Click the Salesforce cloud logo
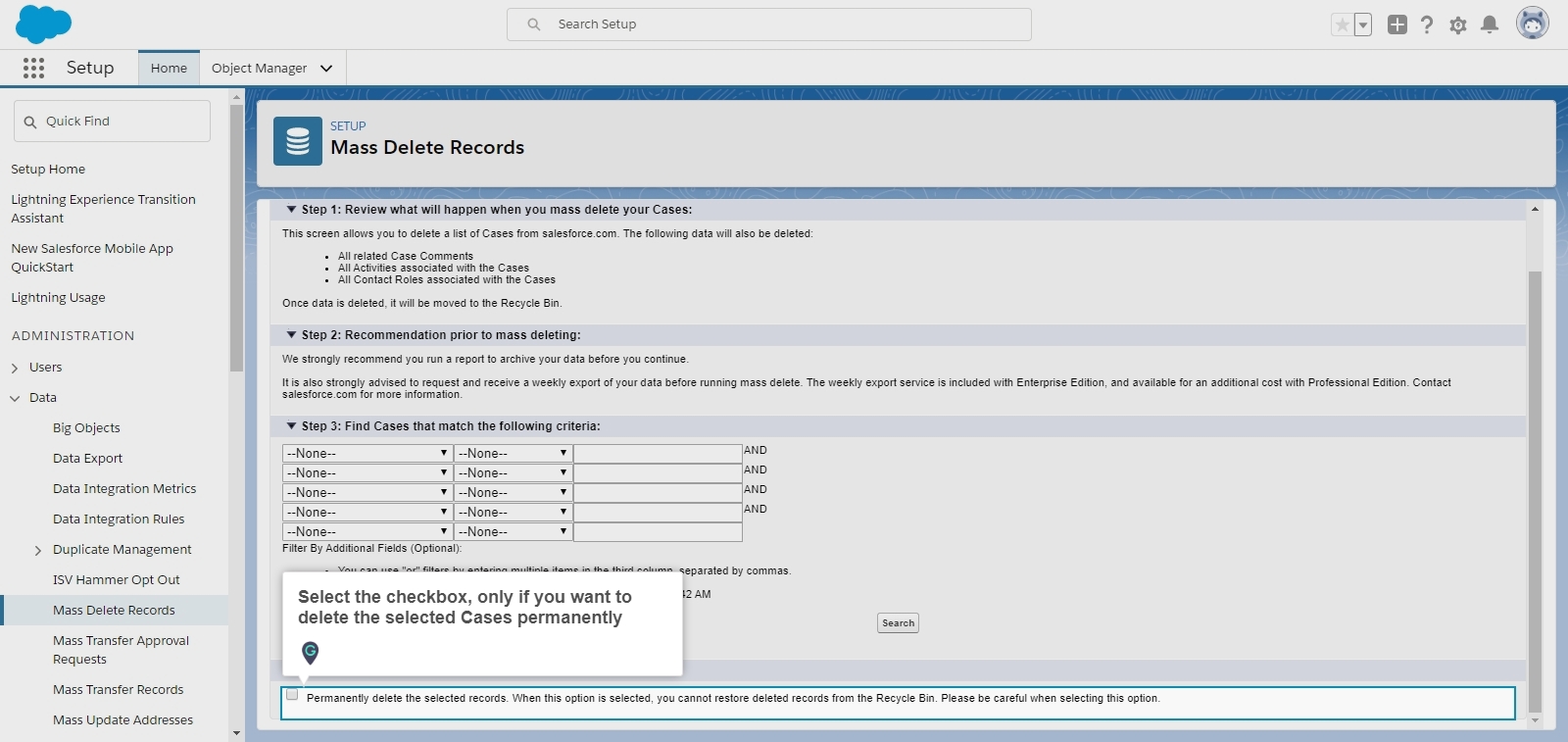Image resolution: width=1568 pixels, height=742 pixels. (x=44, y=24)
